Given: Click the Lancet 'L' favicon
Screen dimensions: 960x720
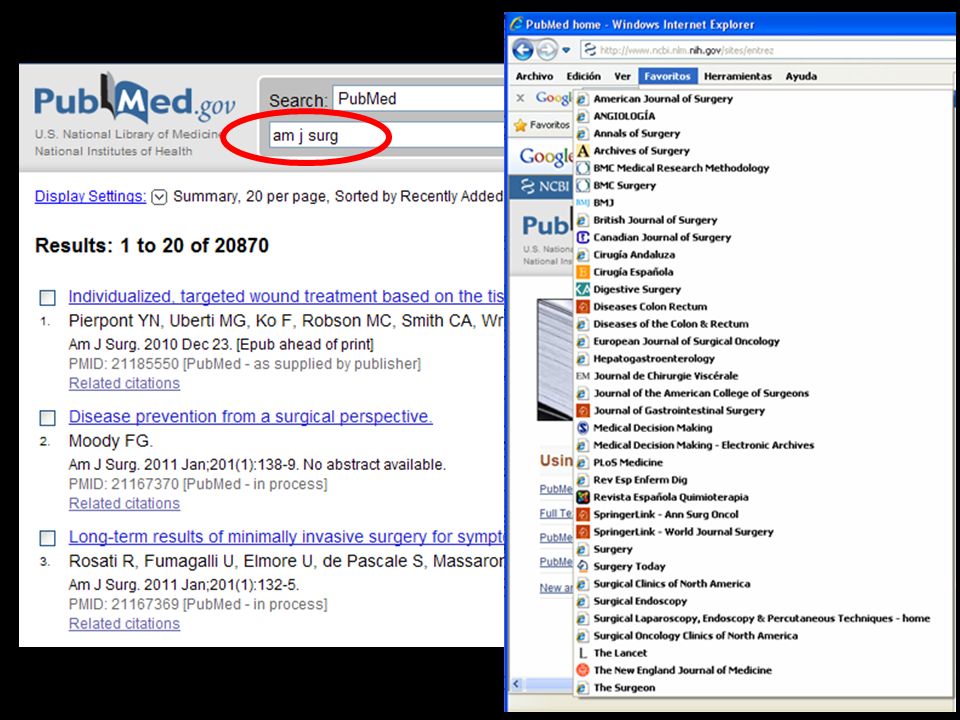Looking at the screenshot, I should click(583, 653).
